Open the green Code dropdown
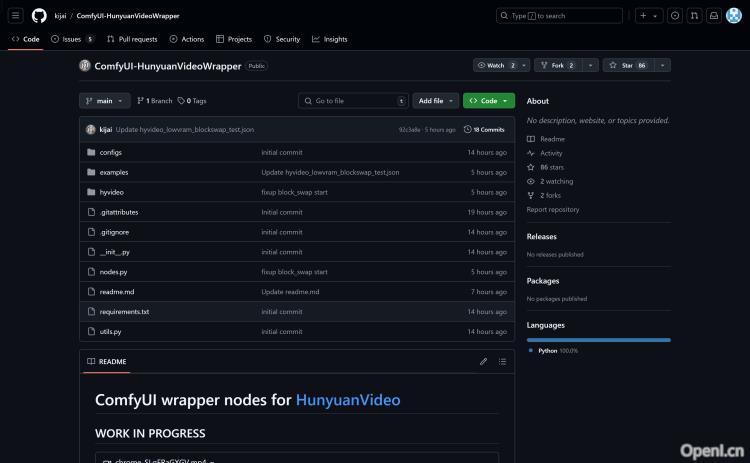Screen dimensions: 750x463 point(488,101)
